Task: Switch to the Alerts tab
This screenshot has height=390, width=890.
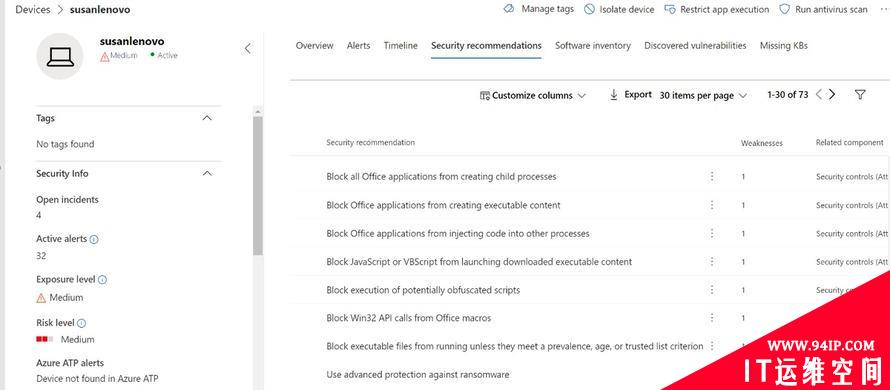Action: (x=358, y=45)
